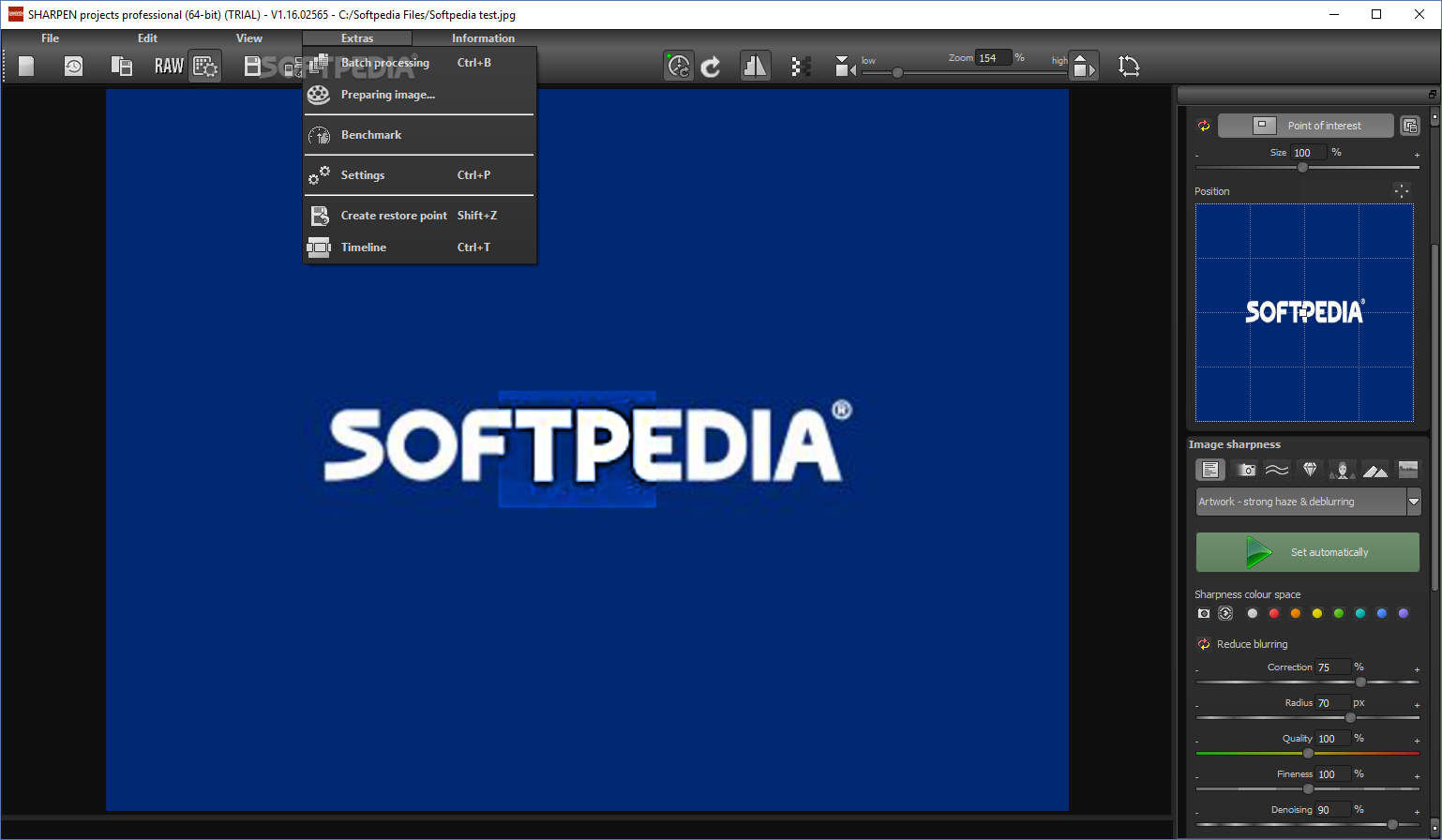Click the Position crosshair target icon
1442x840 pixels.
[x=1402, y=190]
